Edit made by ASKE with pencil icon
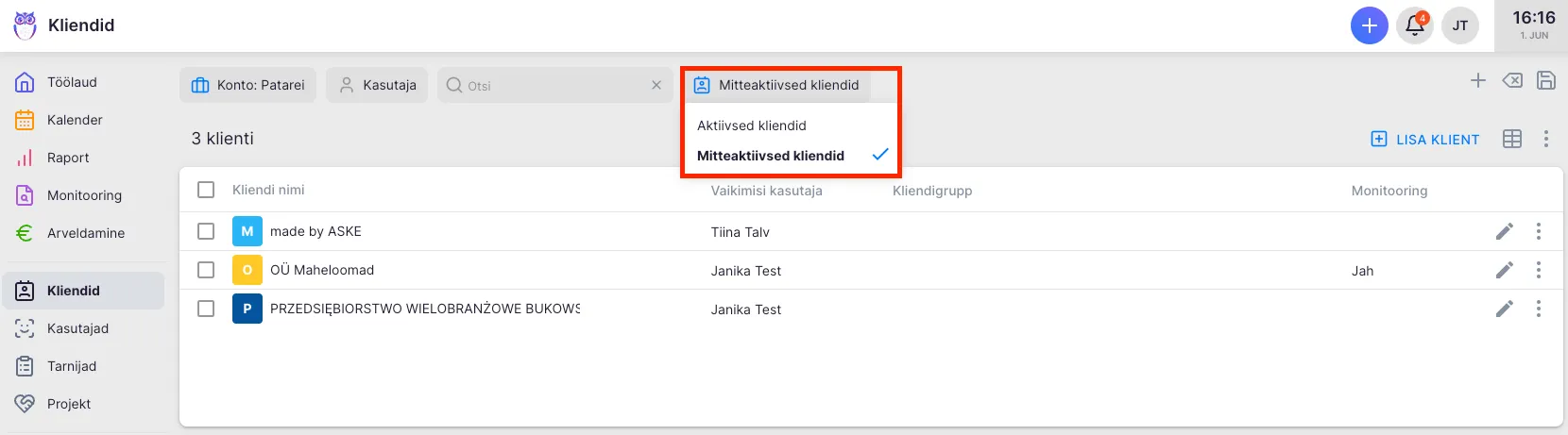Image resolution: width=1568 pixels, height=435 pixels. [x=1505, y=231]
